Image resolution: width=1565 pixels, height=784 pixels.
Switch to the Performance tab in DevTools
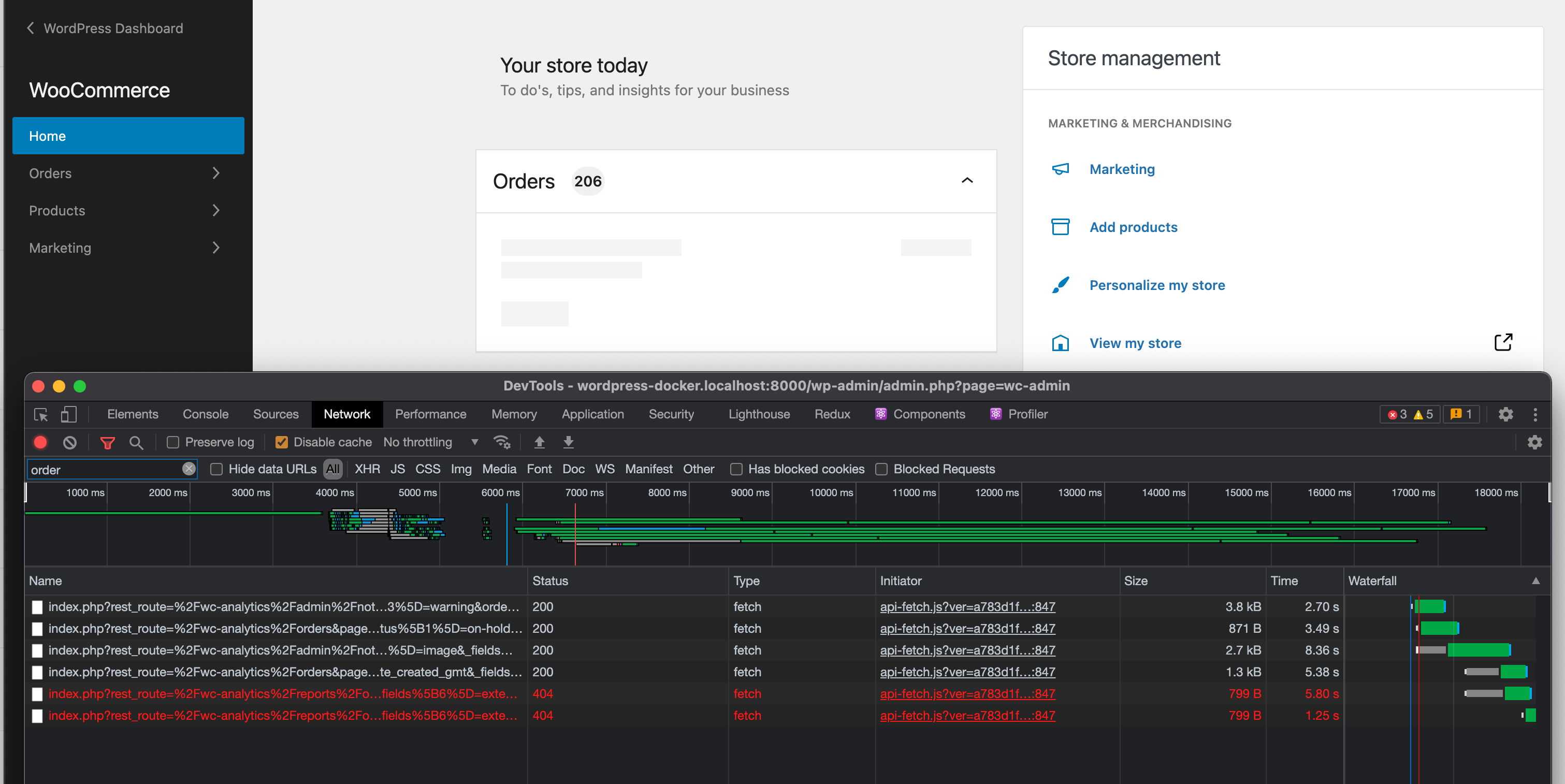tap(430, 414)
